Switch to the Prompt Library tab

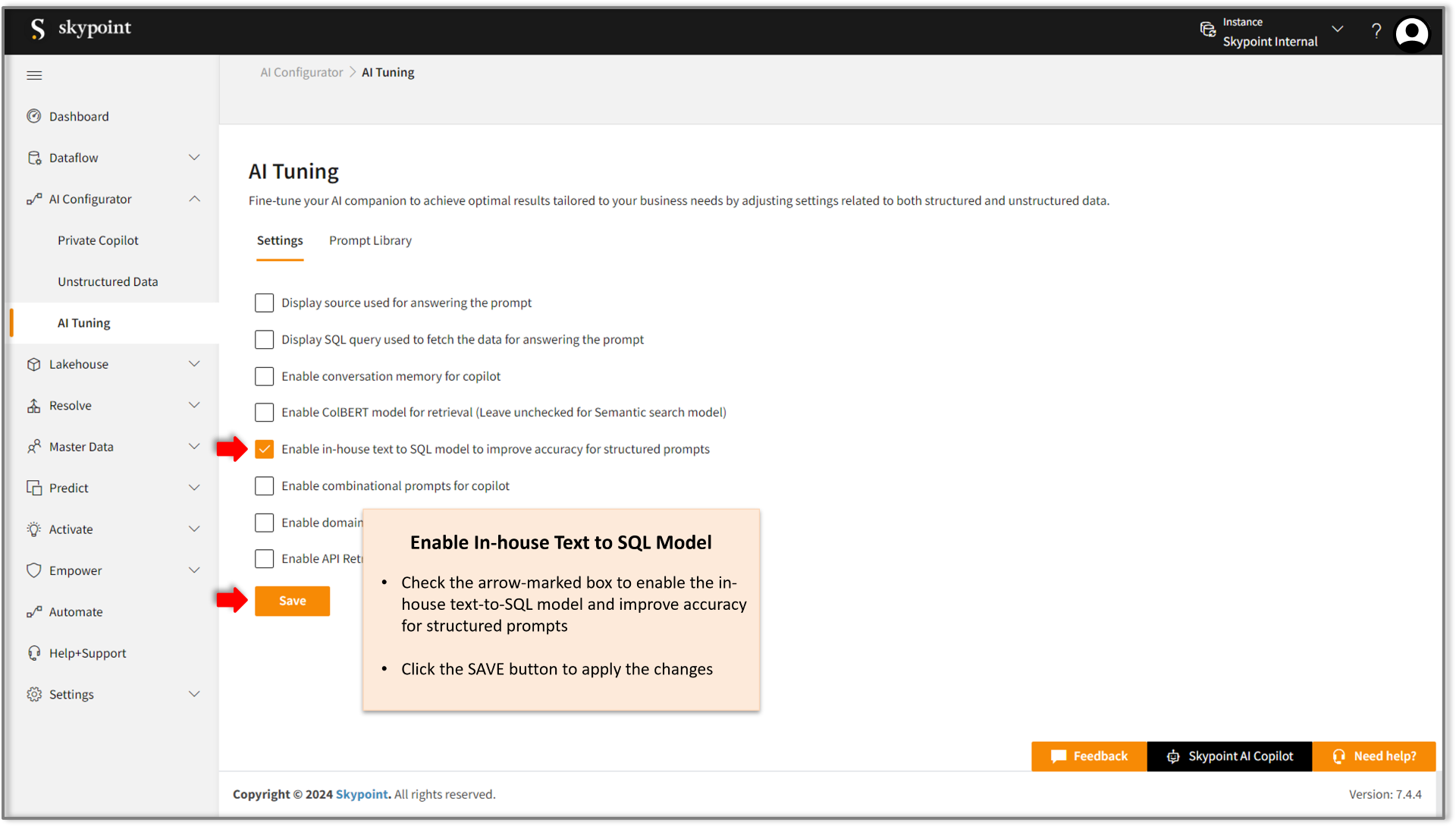[371, 240]
